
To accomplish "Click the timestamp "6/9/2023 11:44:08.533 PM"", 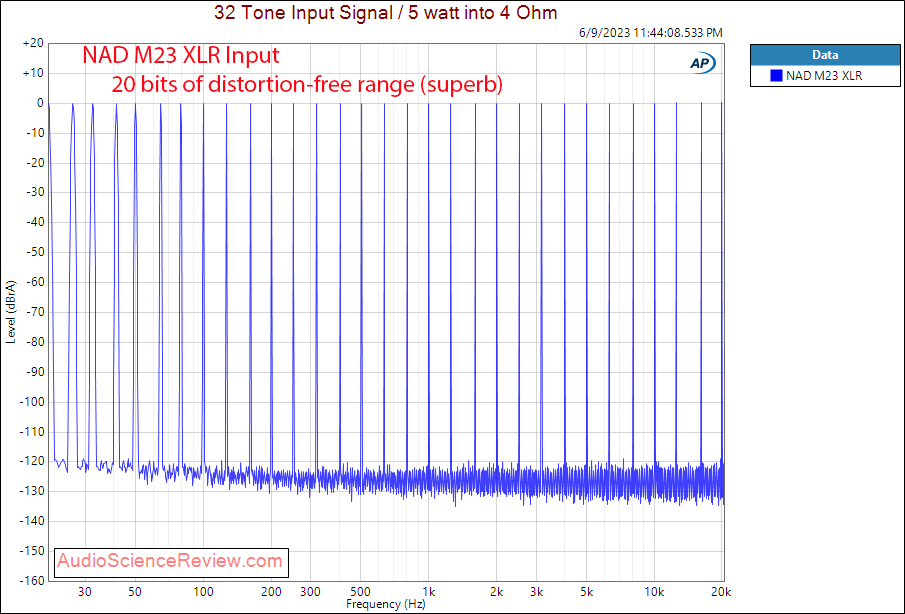I will [650, 33].
